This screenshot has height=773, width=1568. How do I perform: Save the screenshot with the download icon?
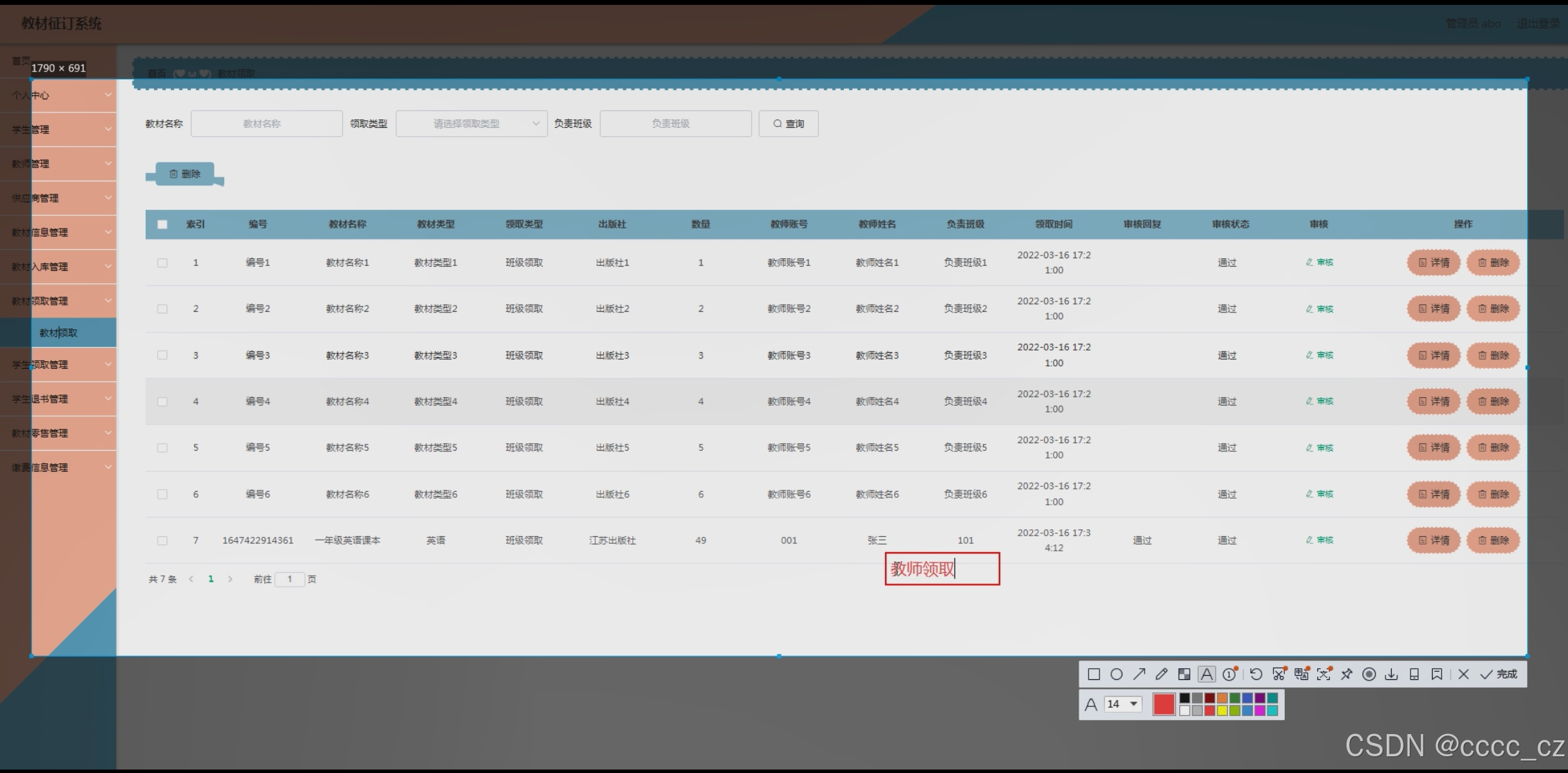click(1391, 674)
